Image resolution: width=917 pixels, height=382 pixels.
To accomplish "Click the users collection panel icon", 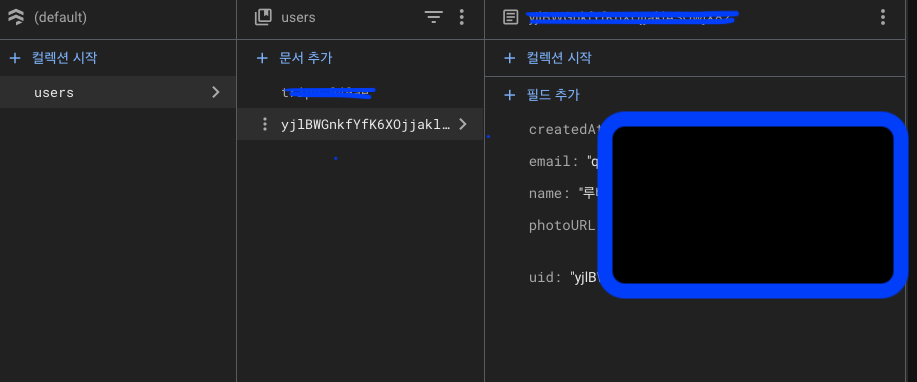I will (x=263, y=18).
